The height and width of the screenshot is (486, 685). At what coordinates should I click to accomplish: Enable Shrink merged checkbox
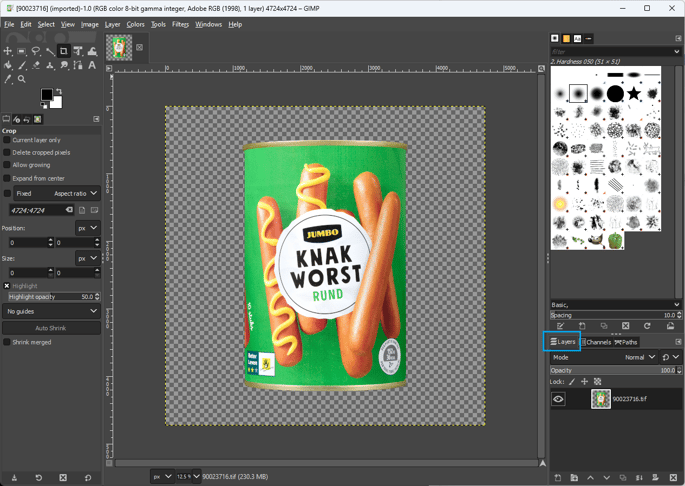(x=7, y=342)
